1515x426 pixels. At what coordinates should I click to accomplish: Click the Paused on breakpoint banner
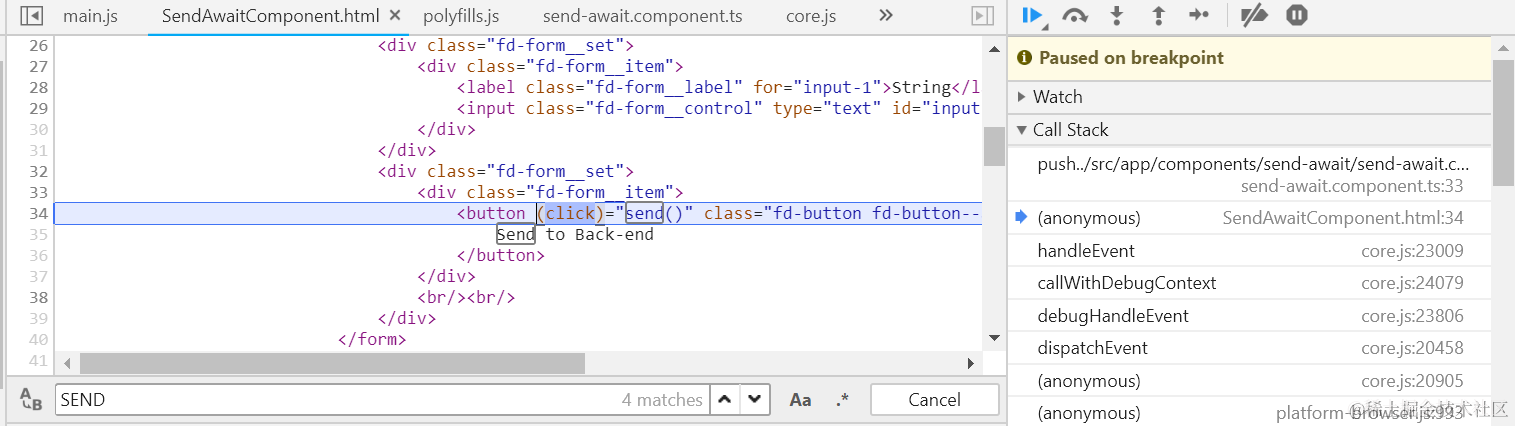tap(1249, 58)
